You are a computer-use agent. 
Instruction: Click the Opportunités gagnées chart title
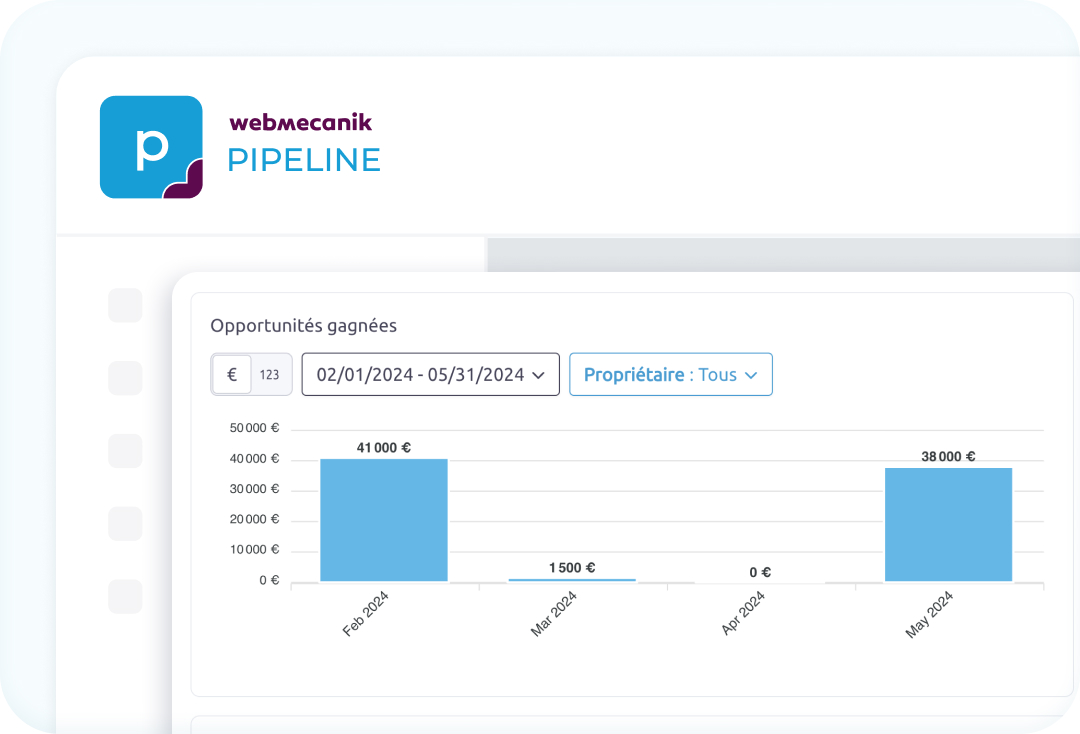(303, 325)
